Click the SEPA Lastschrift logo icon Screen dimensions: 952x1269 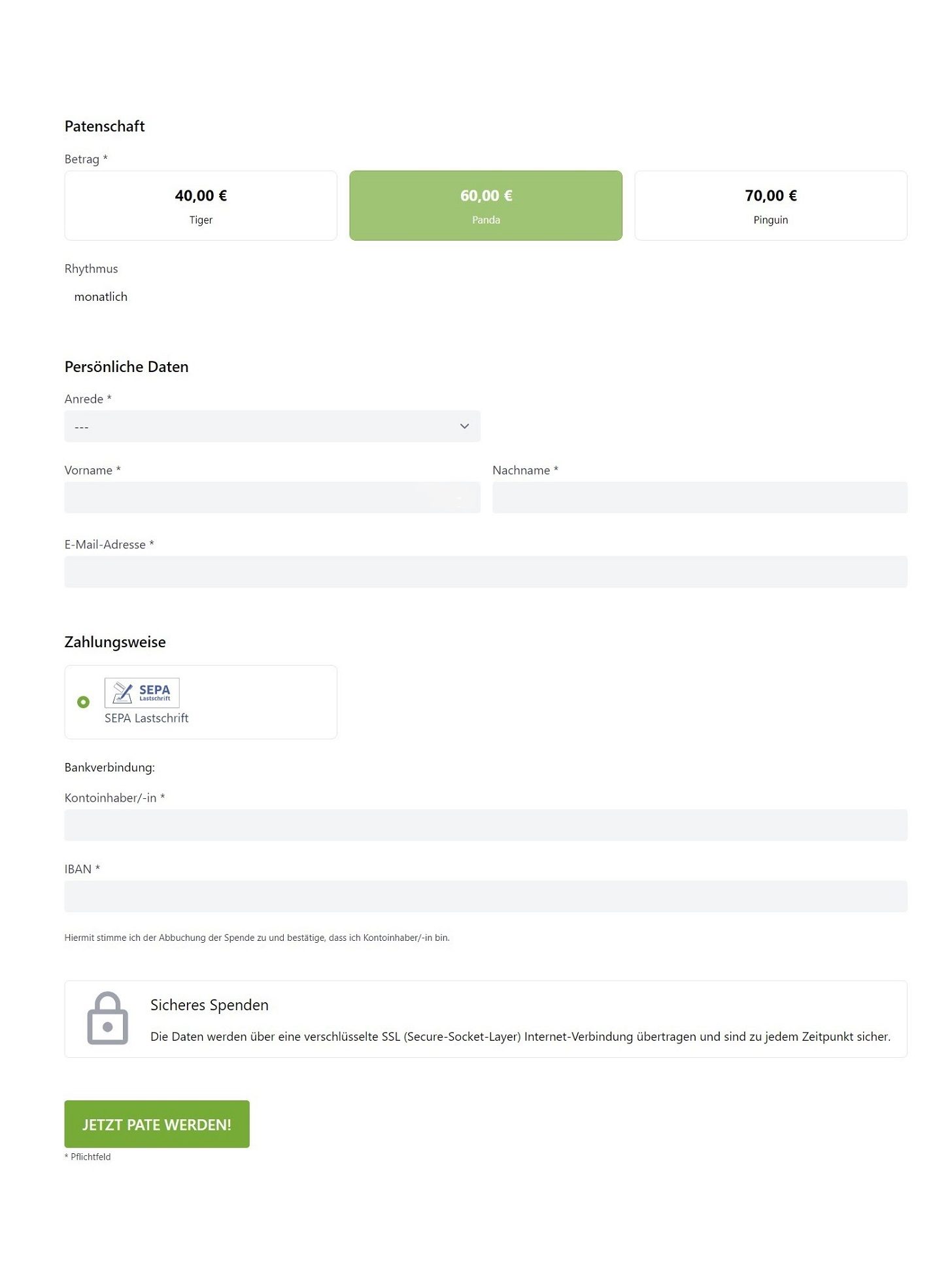click(143, 692)
